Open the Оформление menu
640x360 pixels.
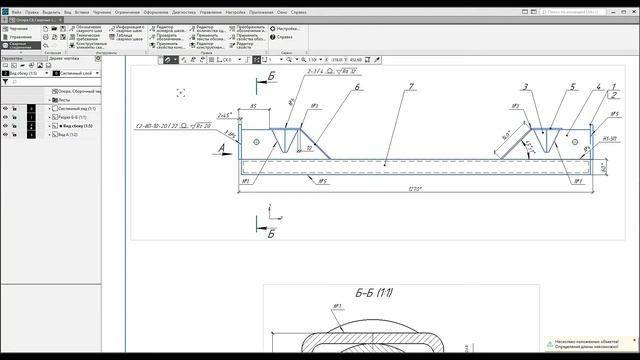[156, 12]
